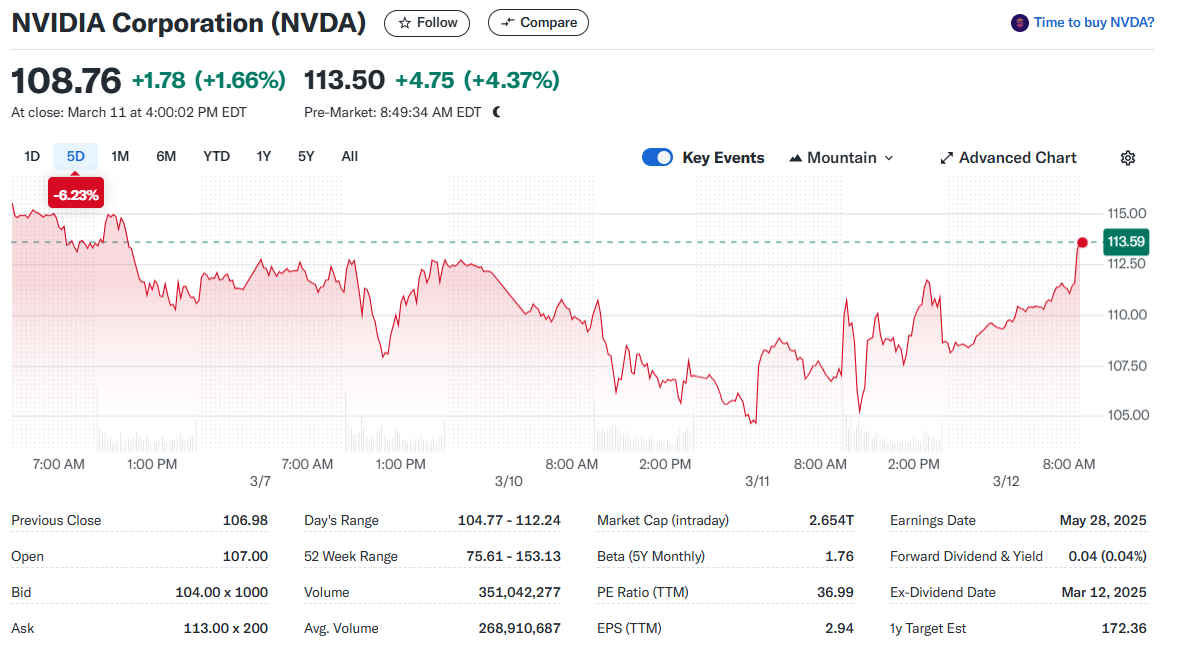Click the +4.75 (+4.37%) pre-market change
The height and width of the screenshot is (650, 1178).
pos(478,80)
